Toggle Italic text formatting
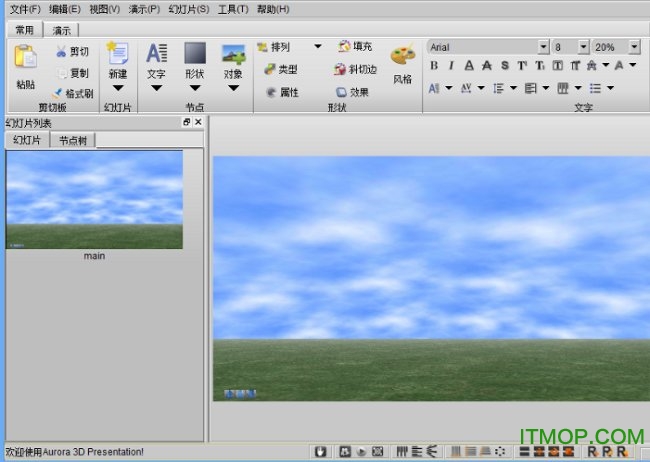Viewport: 650px width, 462px height. point(451,66)
